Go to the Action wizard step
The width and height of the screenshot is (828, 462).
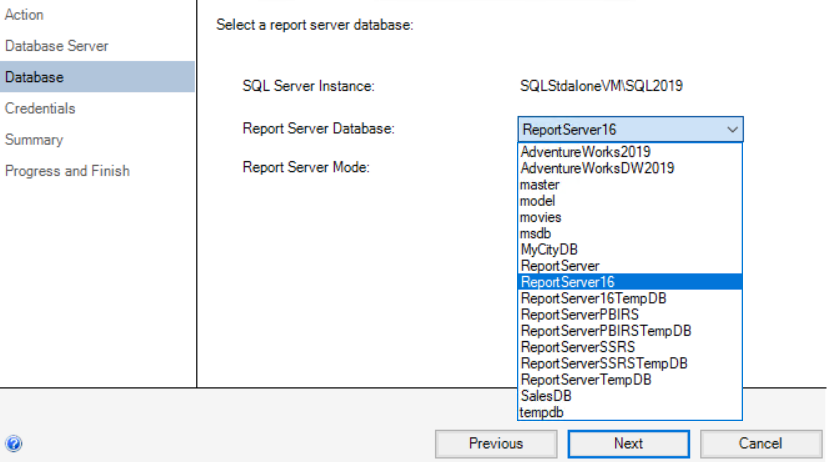coord(97,15)
